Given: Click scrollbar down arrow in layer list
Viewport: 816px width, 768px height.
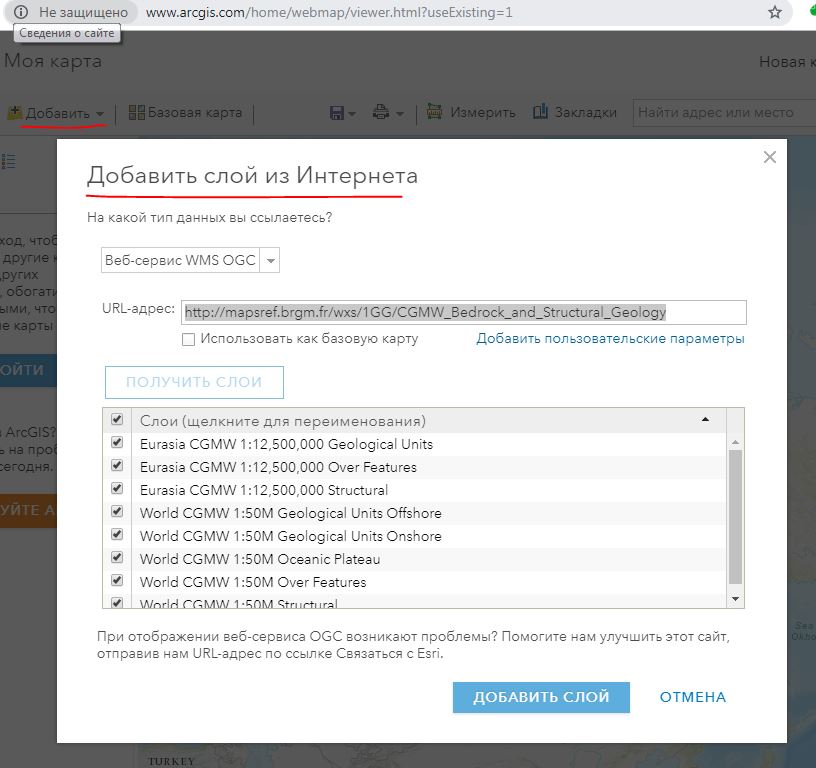Looking at the screenshot, I should [x=735, y=599].
